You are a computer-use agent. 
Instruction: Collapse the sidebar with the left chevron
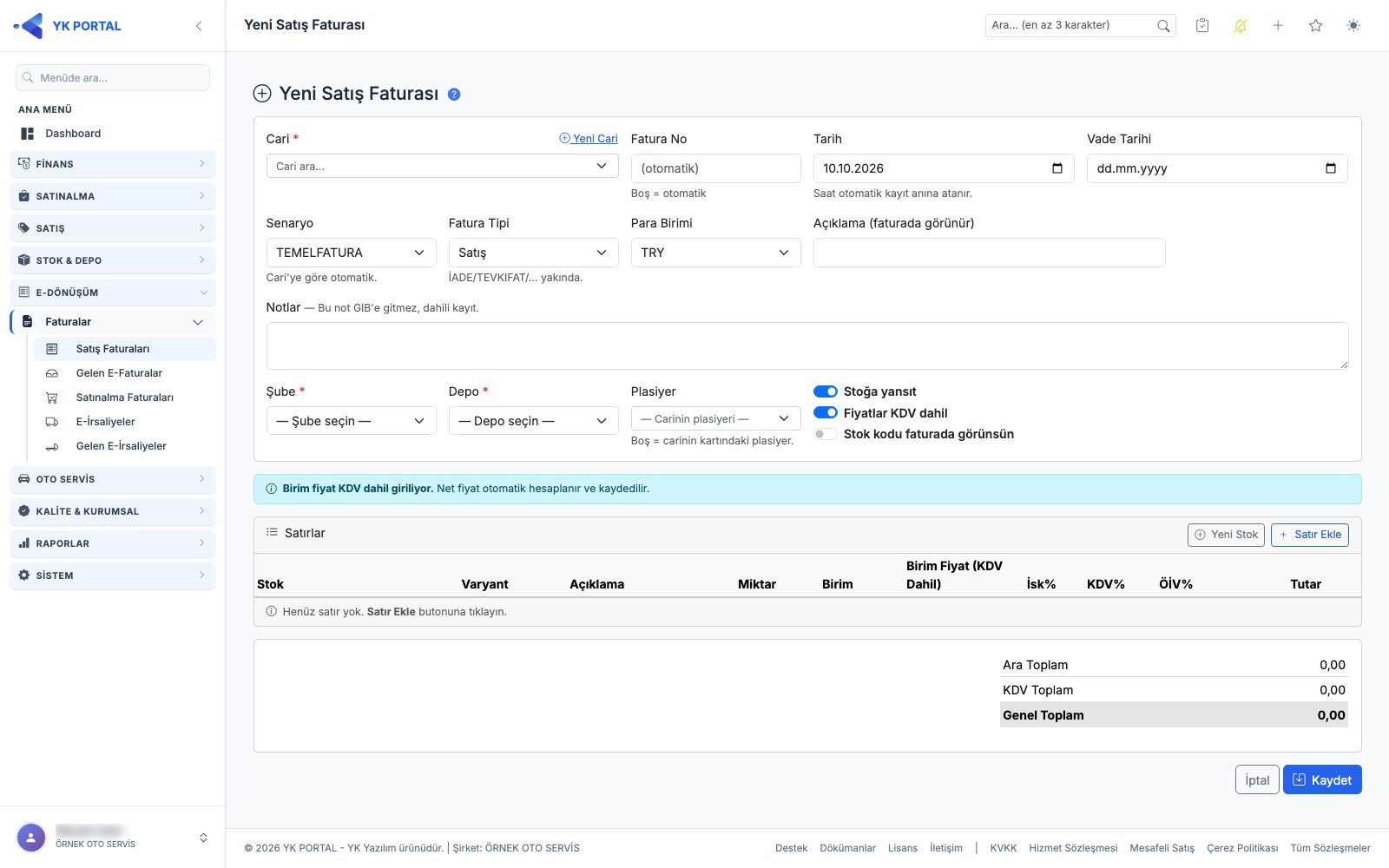point(199,26)
